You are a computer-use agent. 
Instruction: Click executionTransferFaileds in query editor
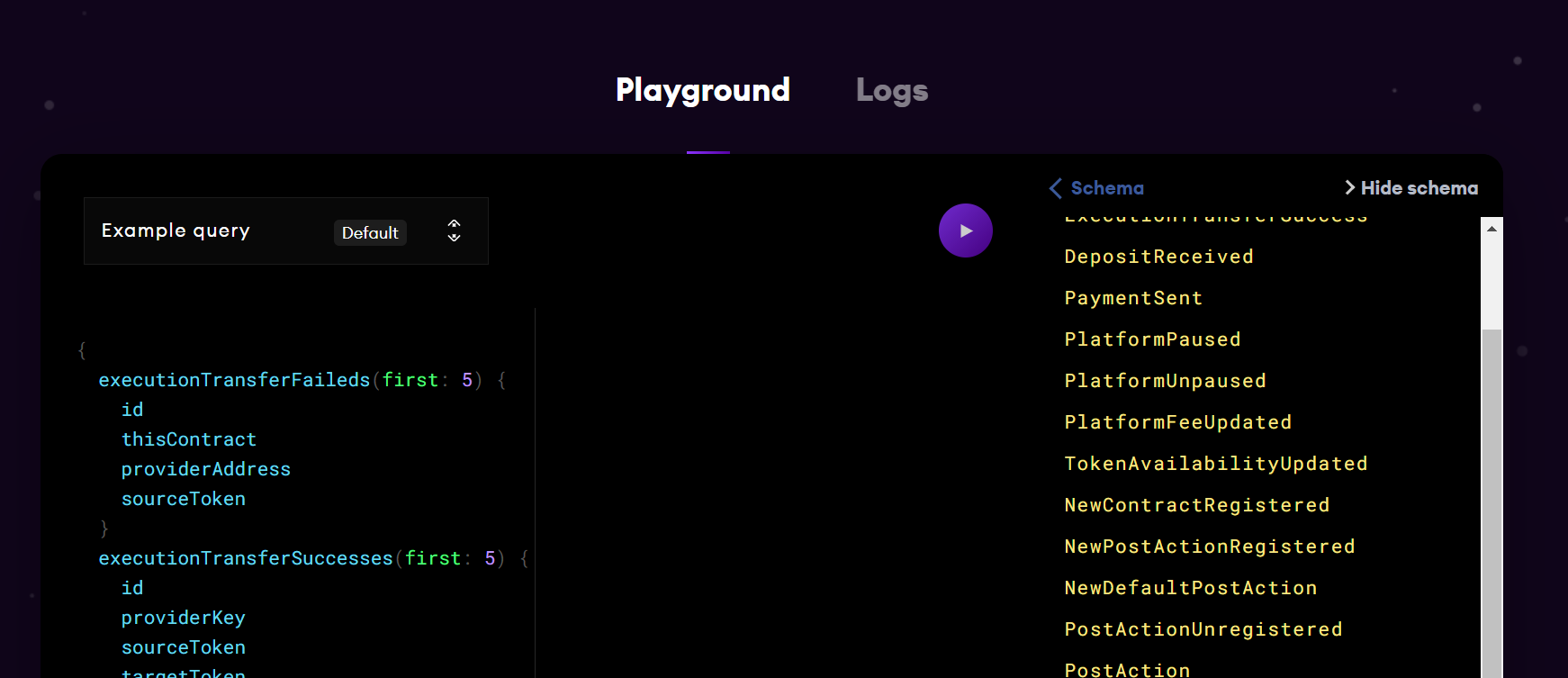[234, 380]
